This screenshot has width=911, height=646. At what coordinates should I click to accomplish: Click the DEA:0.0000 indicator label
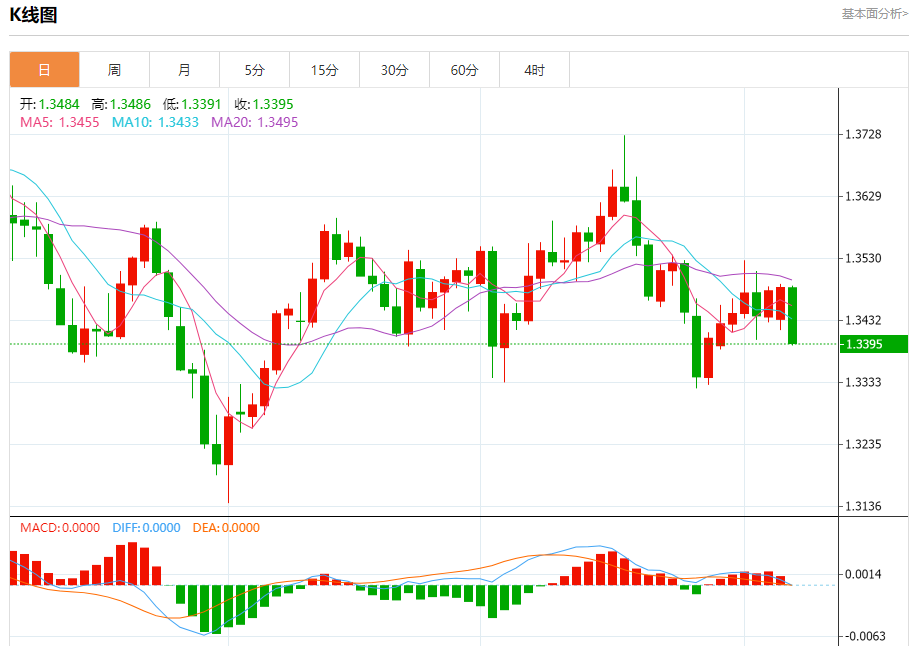[226, 527]
